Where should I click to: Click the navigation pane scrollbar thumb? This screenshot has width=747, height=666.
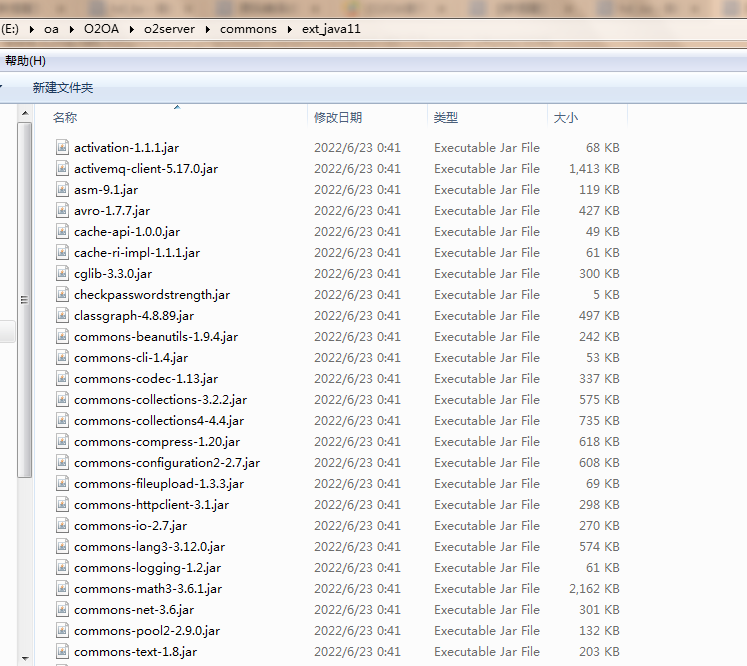pos(25,300)
